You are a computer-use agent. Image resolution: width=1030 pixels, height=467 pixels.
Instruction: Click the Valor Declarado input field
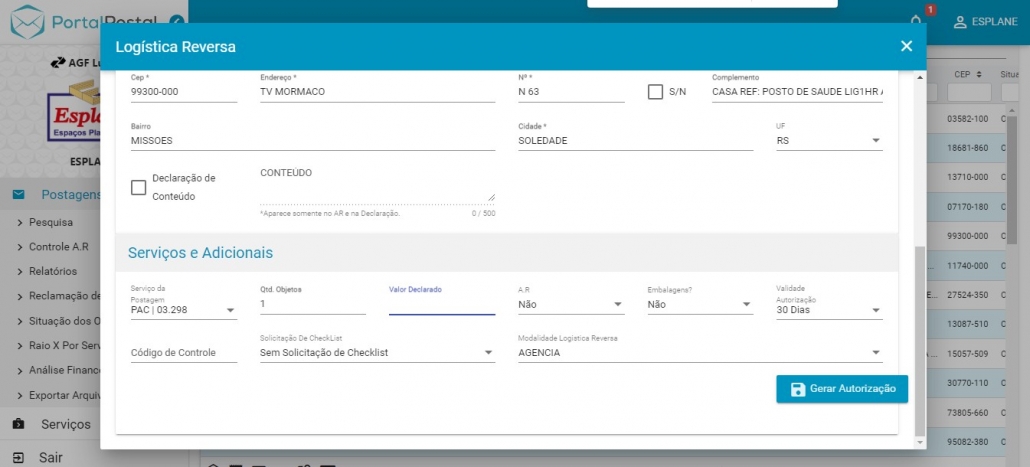point(441,304)
